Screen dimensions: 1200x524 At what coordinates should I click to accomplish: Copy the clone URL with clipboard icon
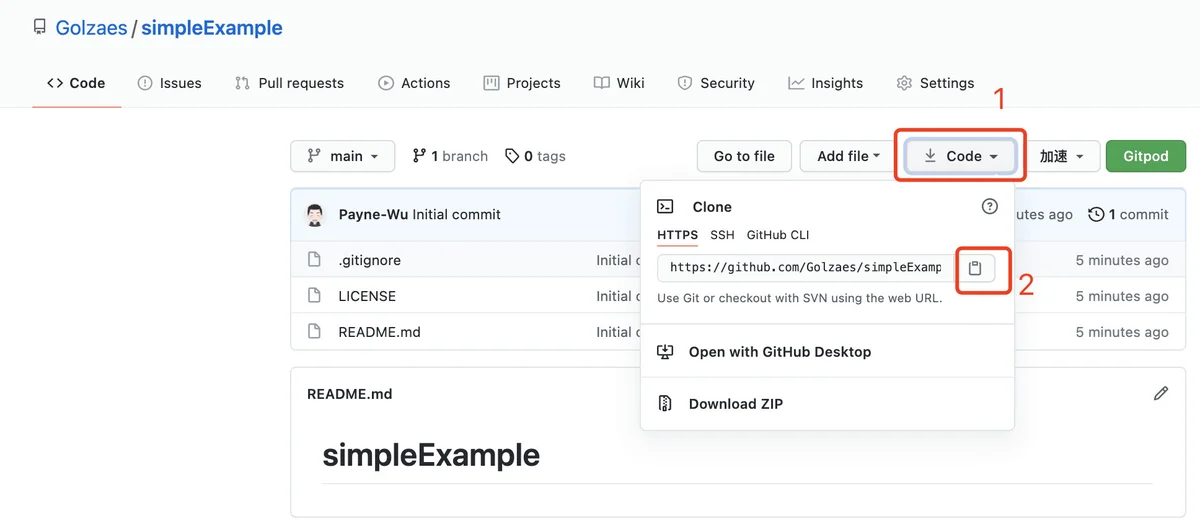coord(976,268)
